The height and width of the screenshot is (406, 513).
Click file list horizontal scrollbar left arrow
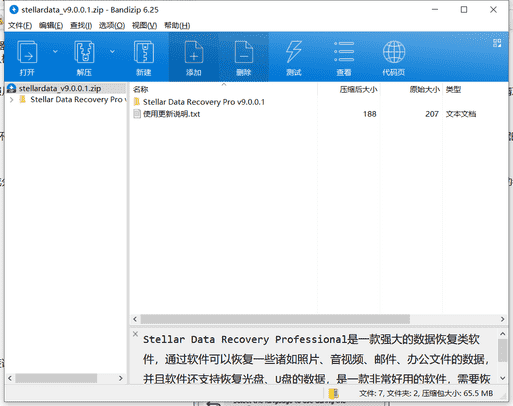(135, 319)
